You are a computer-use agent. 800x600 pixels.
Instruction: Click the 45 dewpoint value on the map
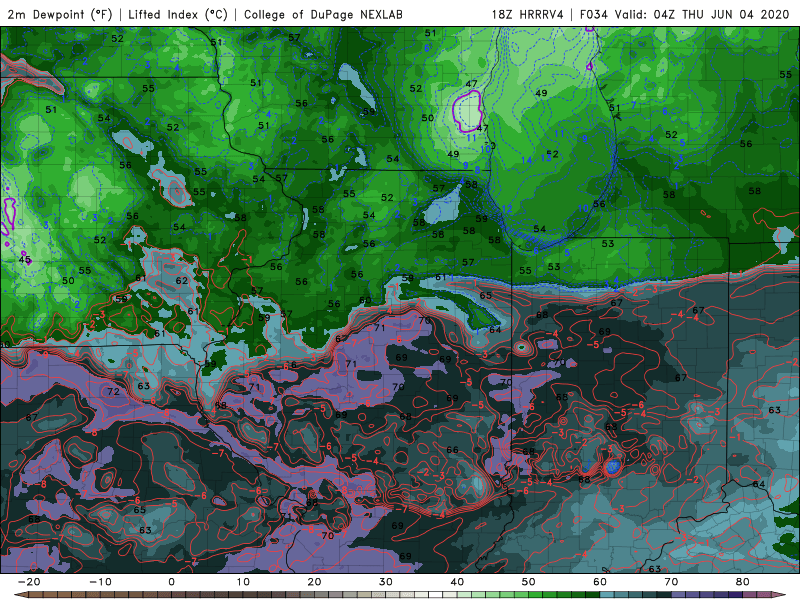tap(24, 260)
